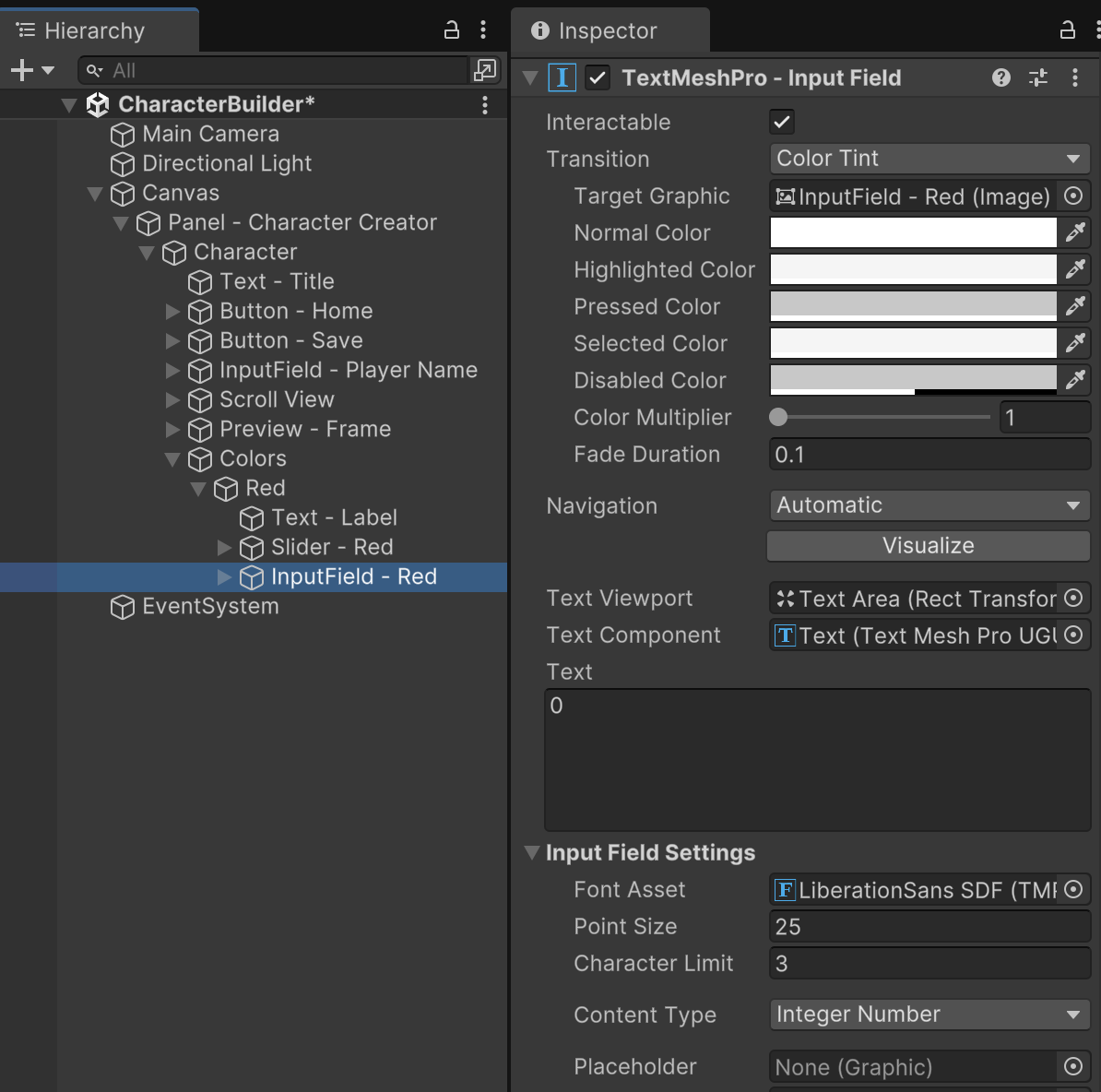Click the eyedropper beside Normal Color

point(1075,232)
